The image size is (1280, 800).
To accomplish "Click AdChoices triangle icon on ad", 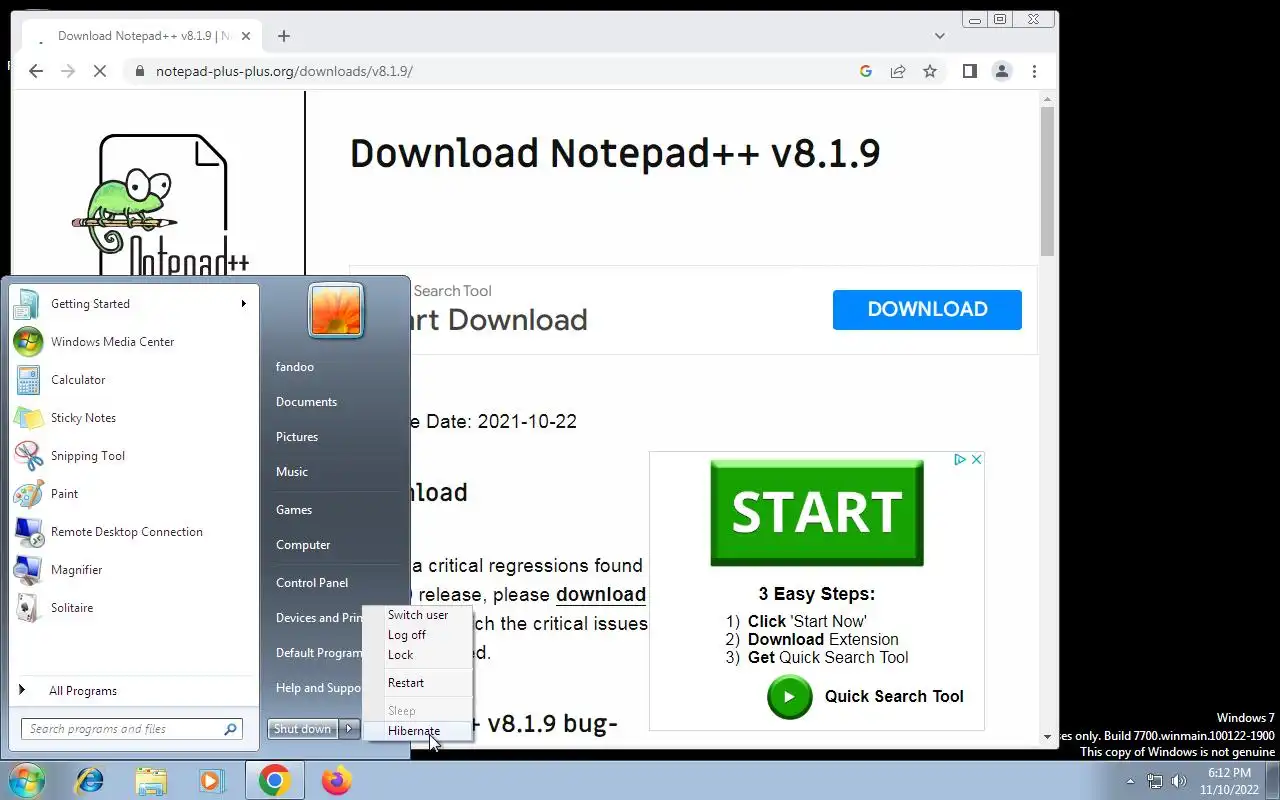I will click(x=959, y=459).
